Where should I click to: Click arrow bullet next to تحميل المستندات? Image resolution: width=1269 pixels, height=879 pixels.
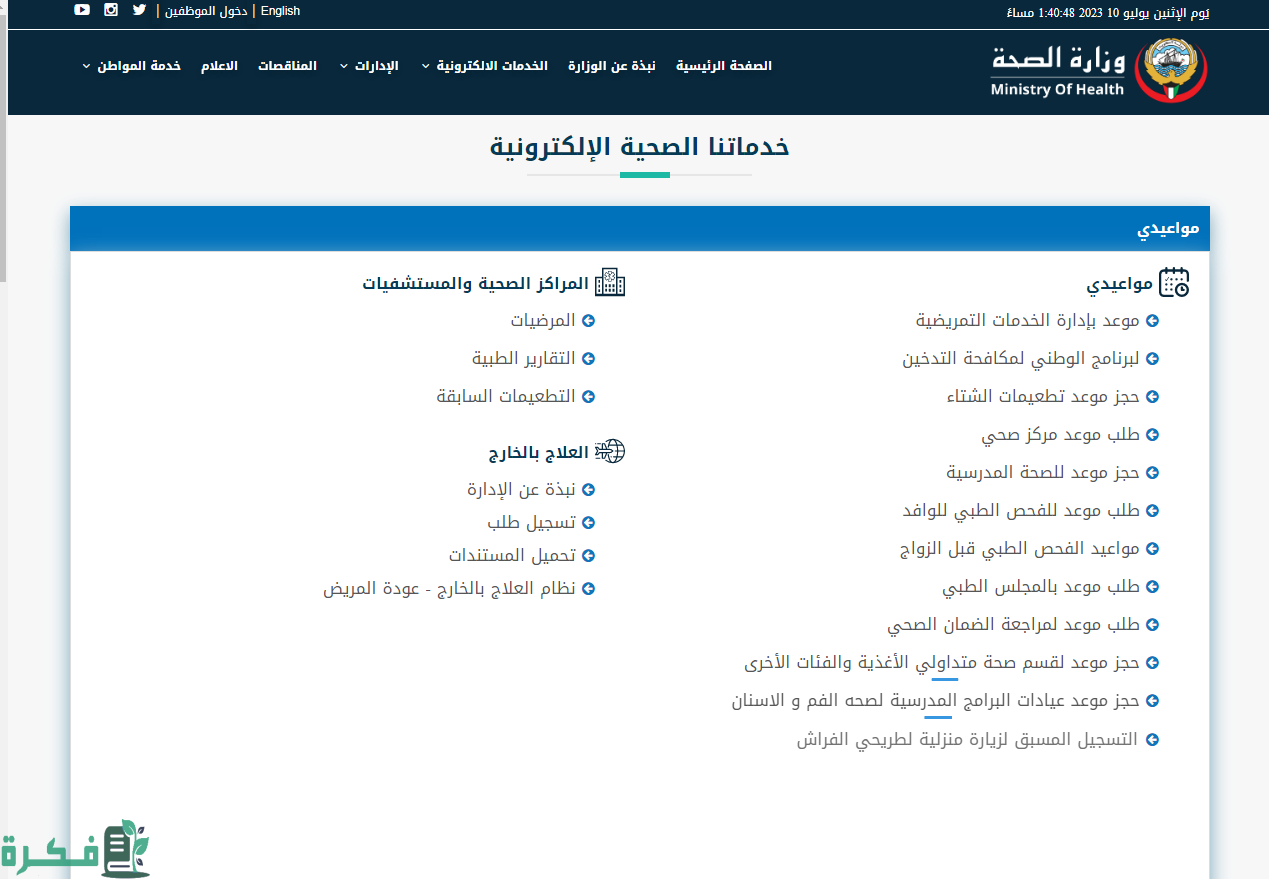pyautogui.click(x=588, y=556)
